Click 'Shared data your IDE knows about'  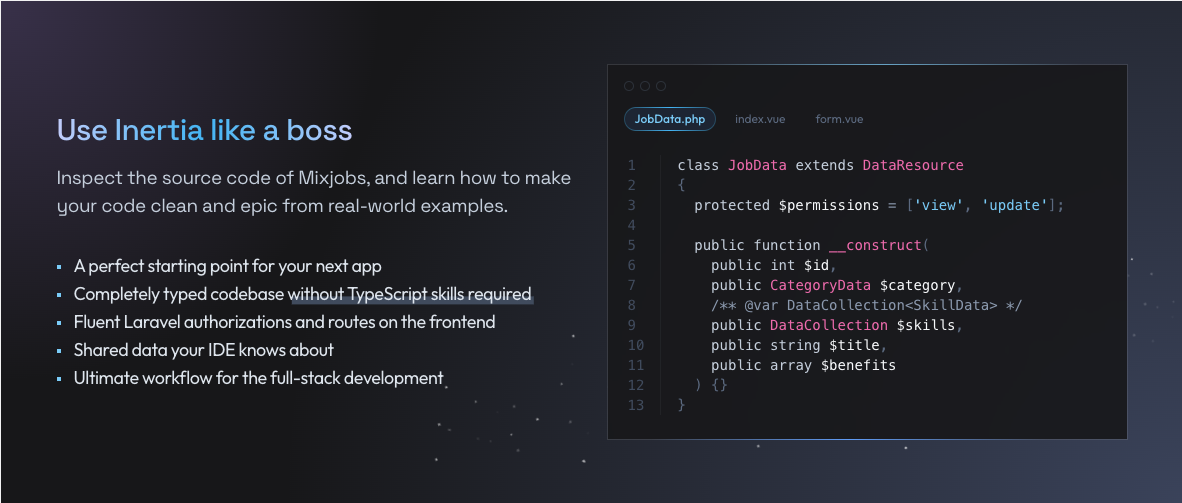pos(204,350)
